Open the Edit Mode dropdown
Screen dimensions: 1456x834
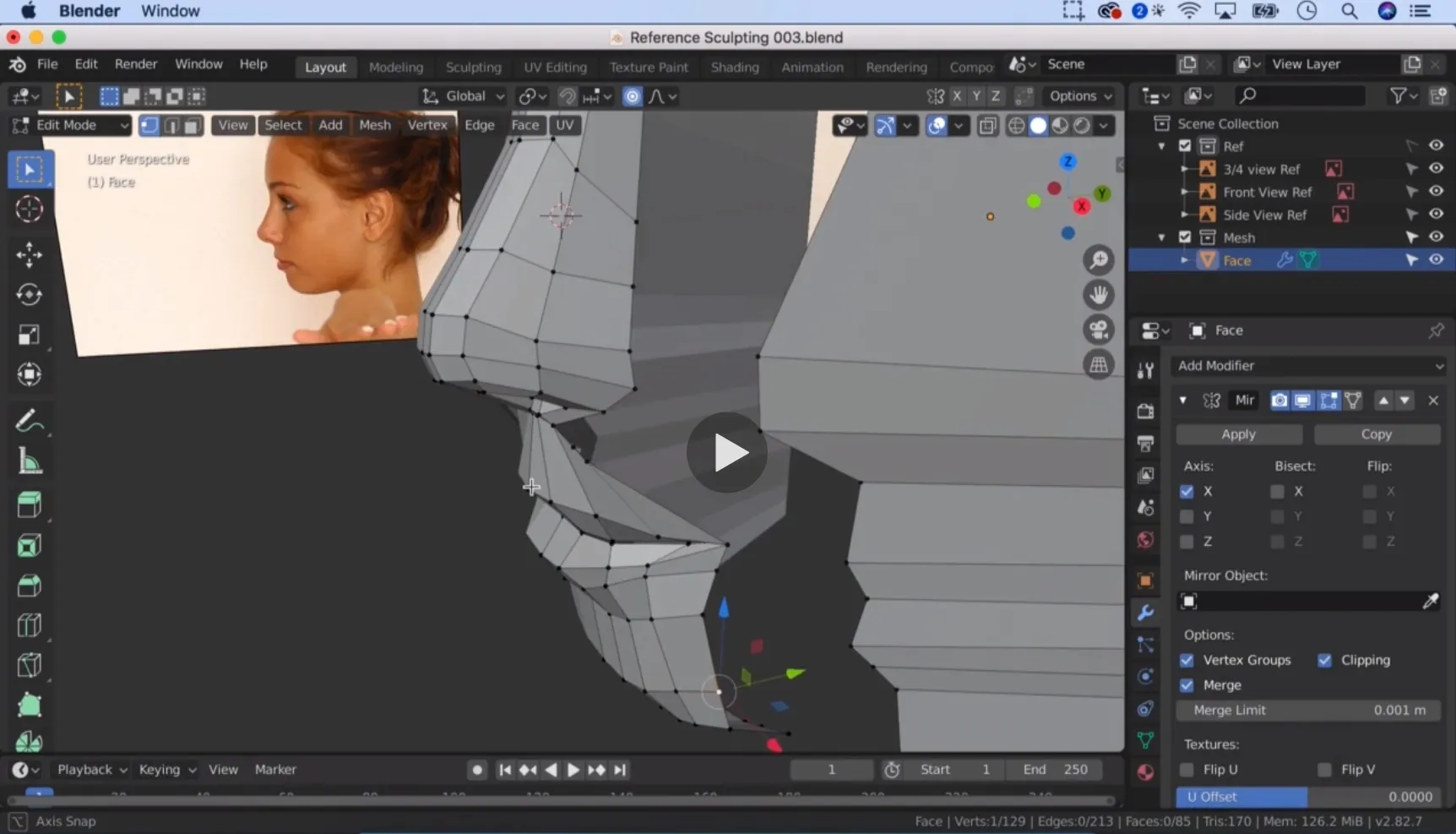click(71, 125)
